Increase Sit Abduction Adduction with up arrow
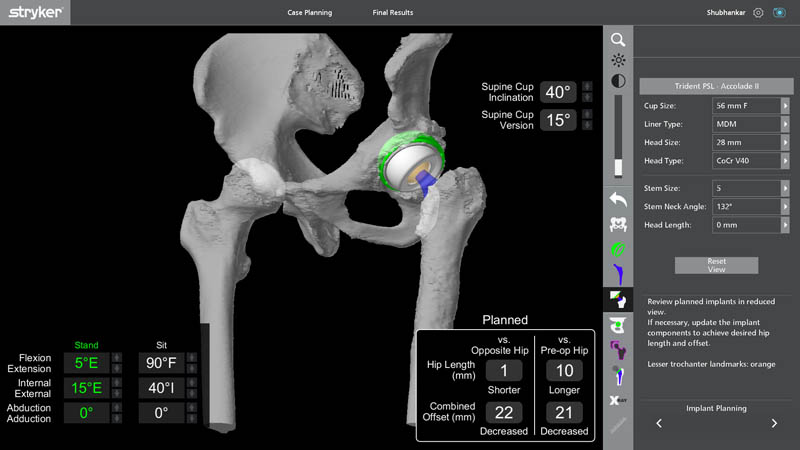The image size is (800, 450). [x=192, y=408]
